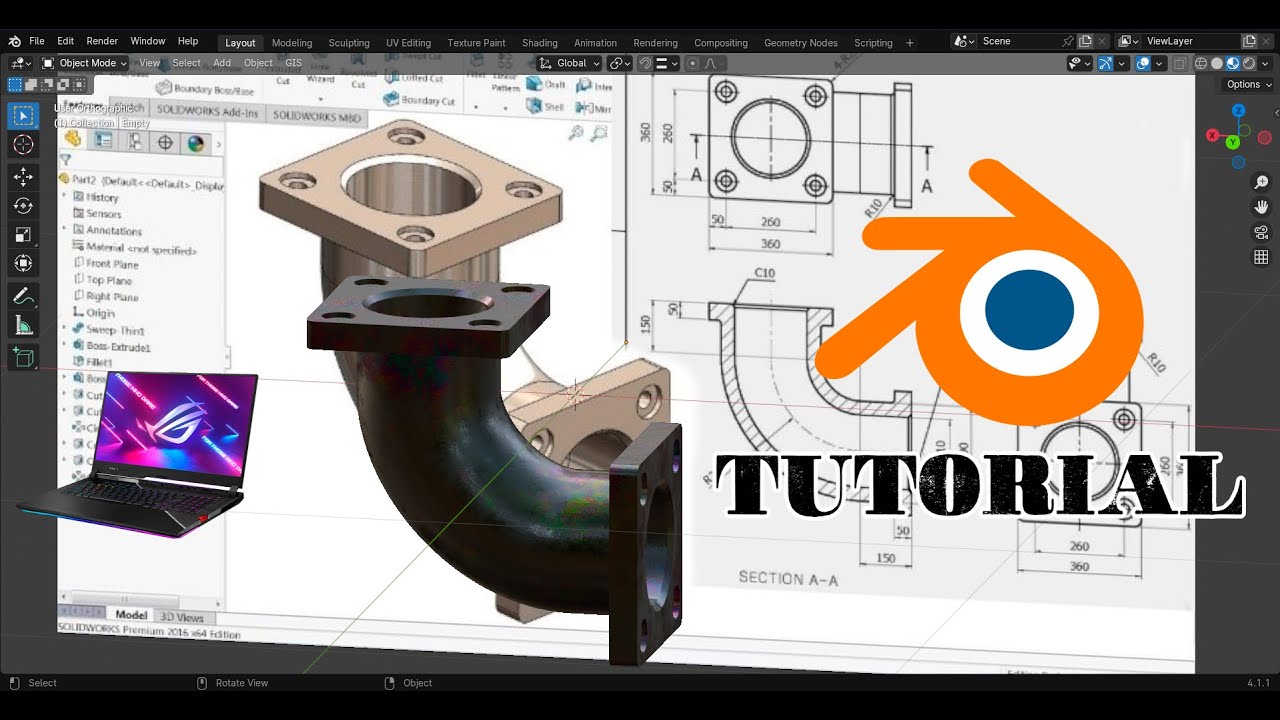
Task: Open the Object Mode dropdown
Action: 84,63
